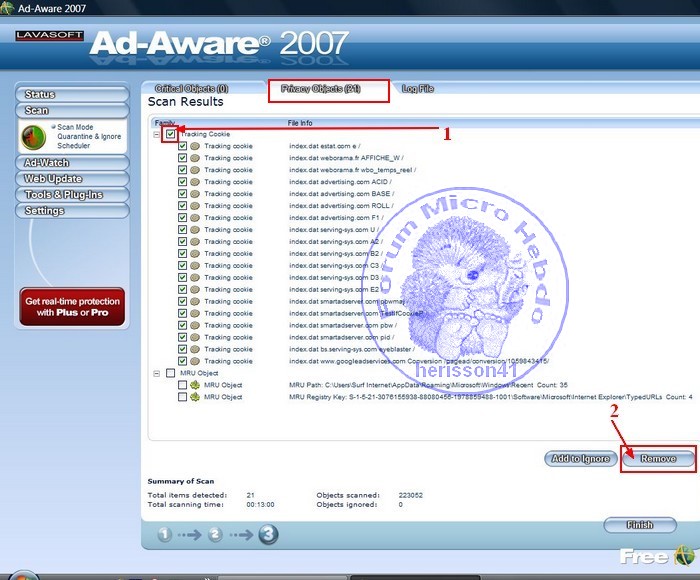Check the MRU Object family checkbox
The width and height of the screenshot is (700, 580).
click(x=171, y=373)
